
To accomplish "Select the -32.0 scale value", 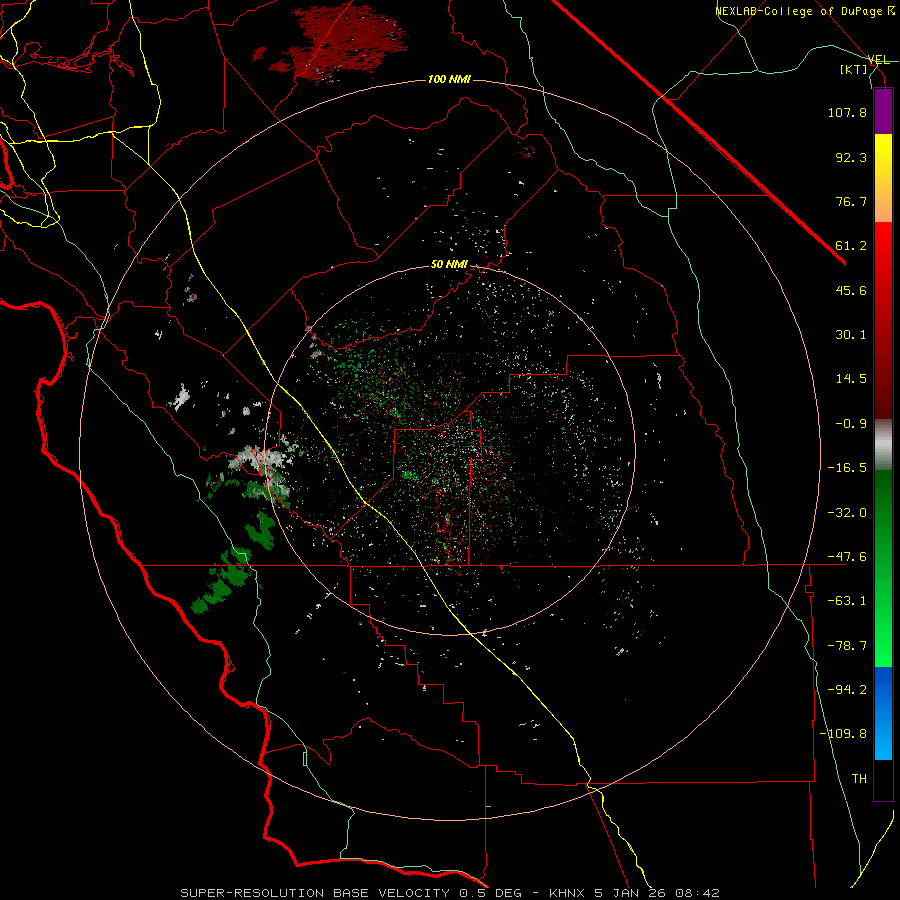I will click(x=847, y=513).
